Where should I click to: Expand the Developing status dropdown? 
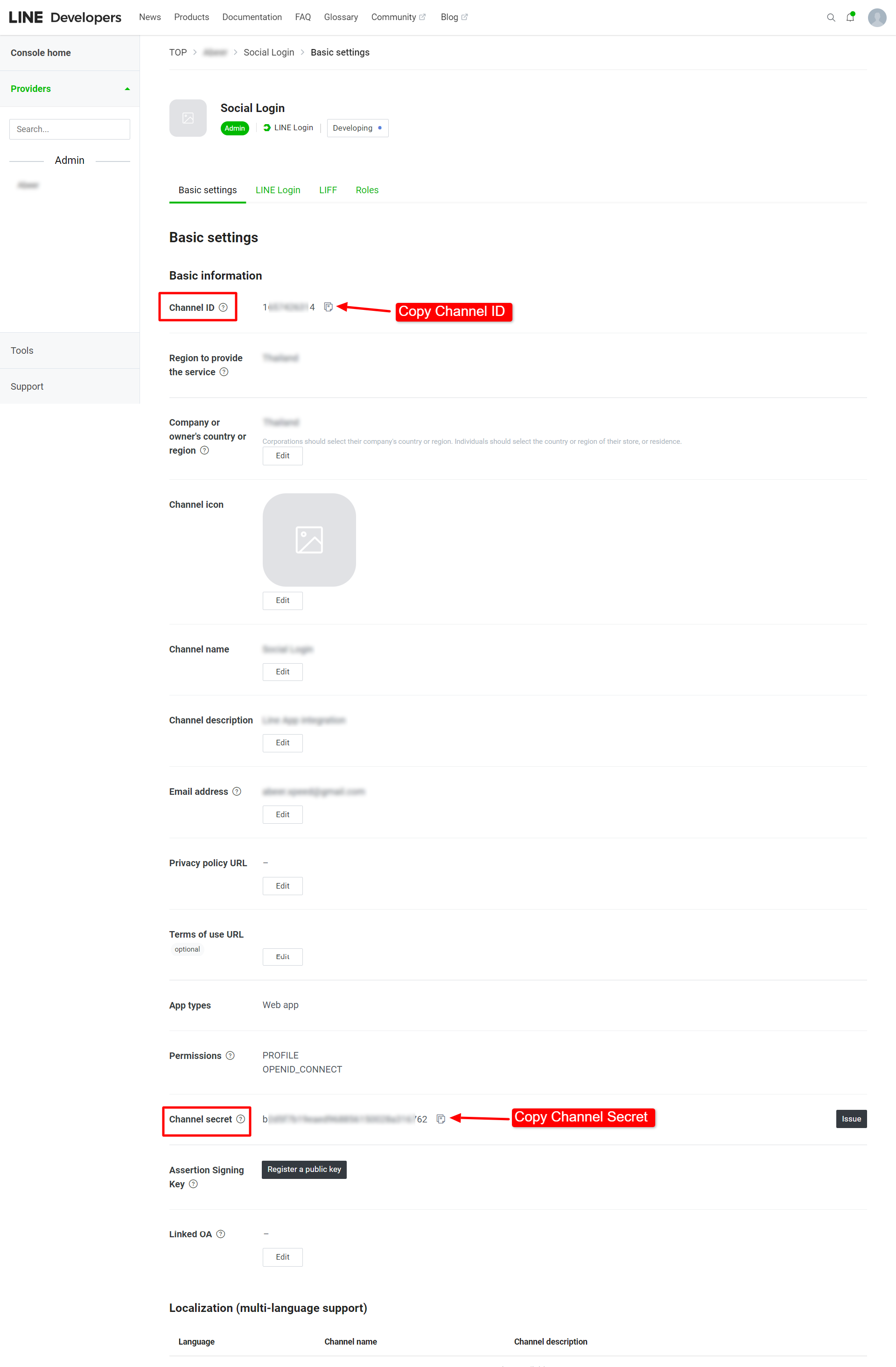(x=357, y=128)
